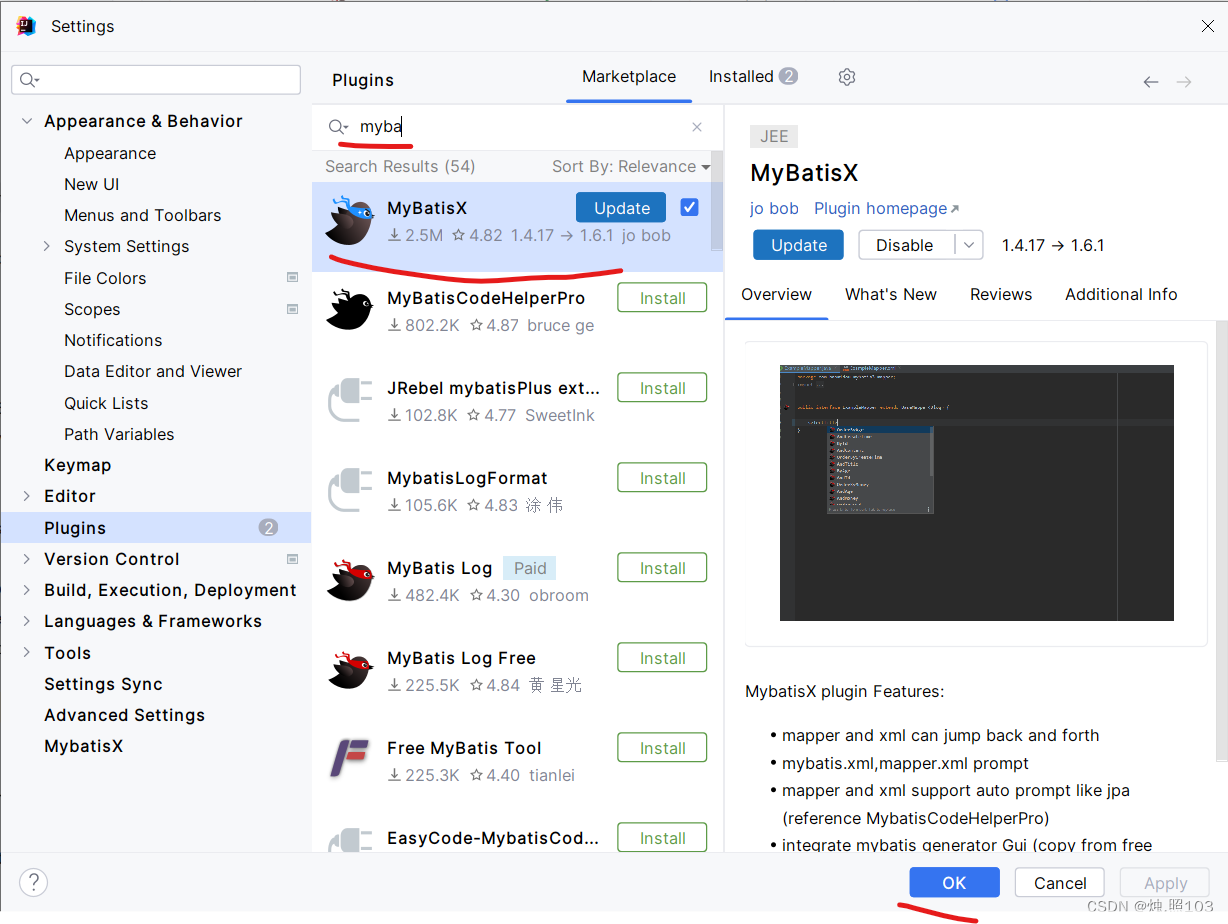Screen dimensions: 1228x924
Task: Click the IntelliJ IDEA logo in the title bar
Action: coord(26,26)
